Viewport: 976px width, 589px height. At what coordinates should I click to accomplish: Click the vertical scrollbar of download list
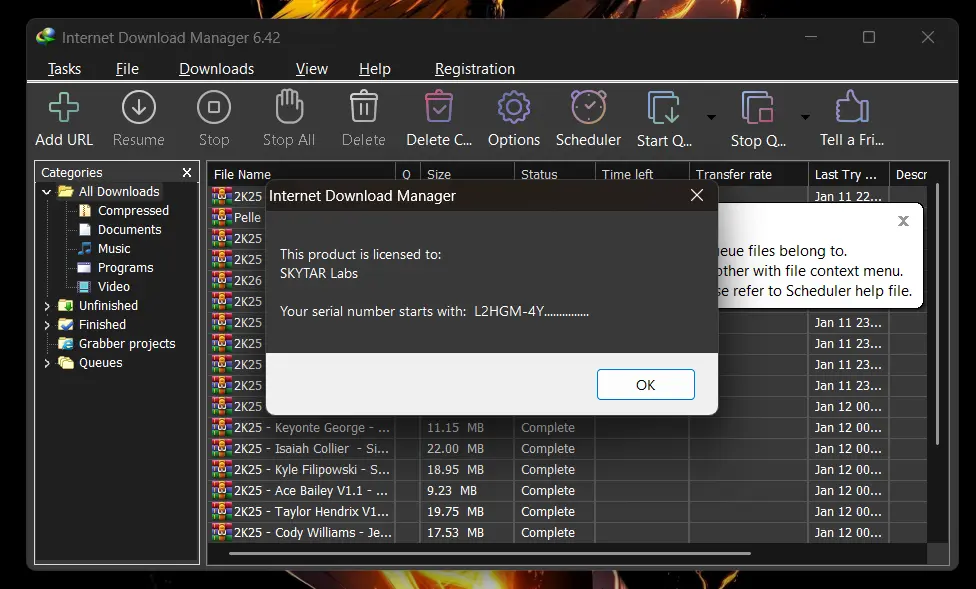pos(937,314)
